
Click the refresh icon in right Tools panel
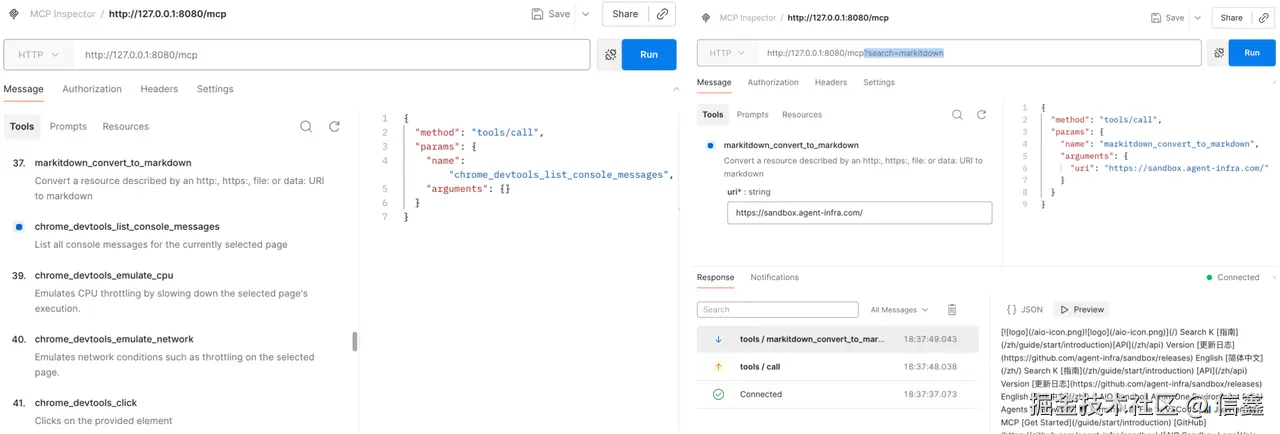point(983,115)
